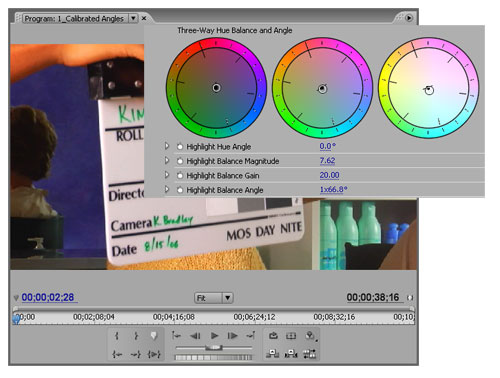Click the duration timecode 00;00;38;16

(373, 297)
